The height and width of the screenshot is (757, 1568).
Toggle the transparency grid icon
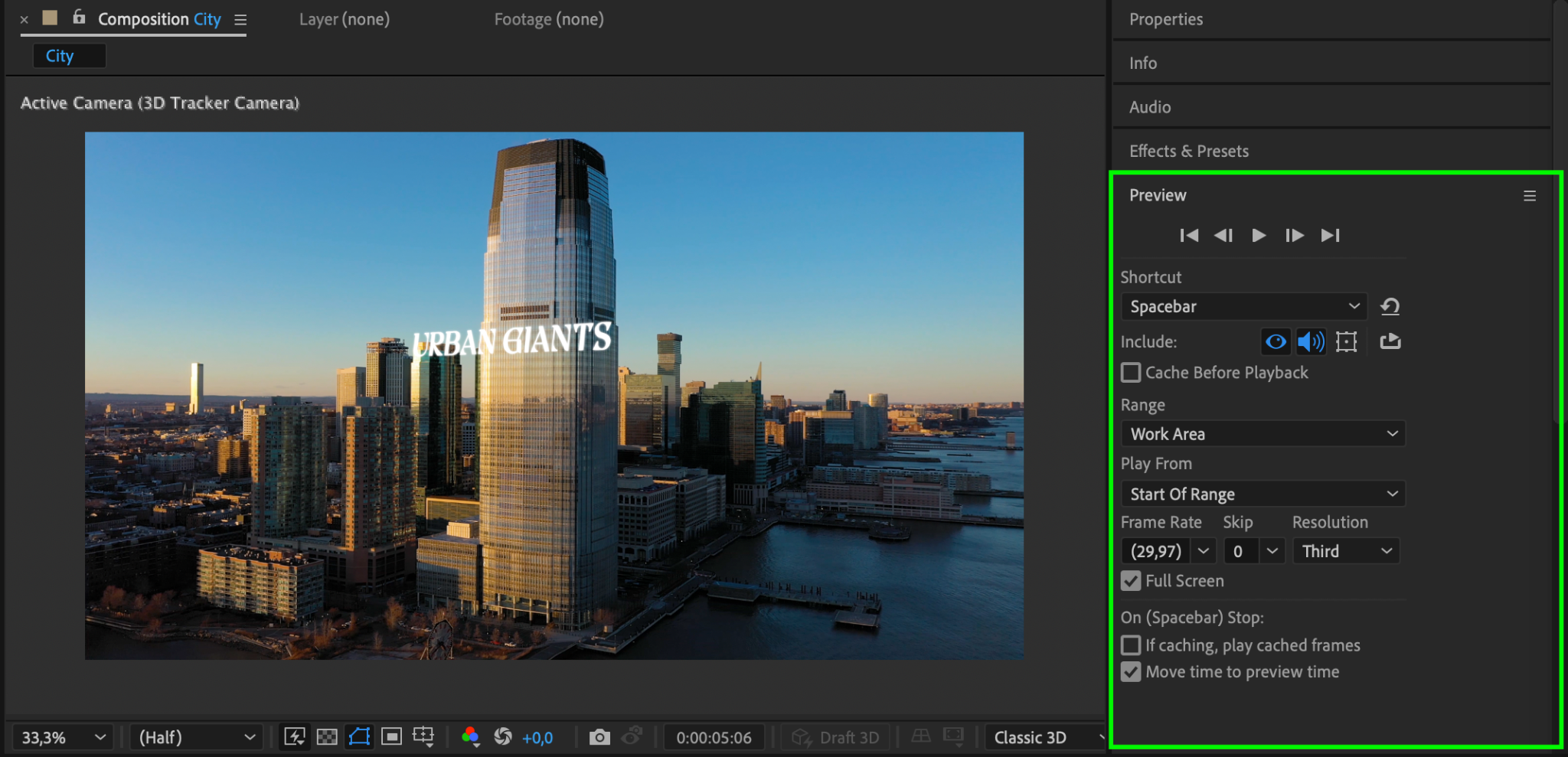click(x=327, y=737)
